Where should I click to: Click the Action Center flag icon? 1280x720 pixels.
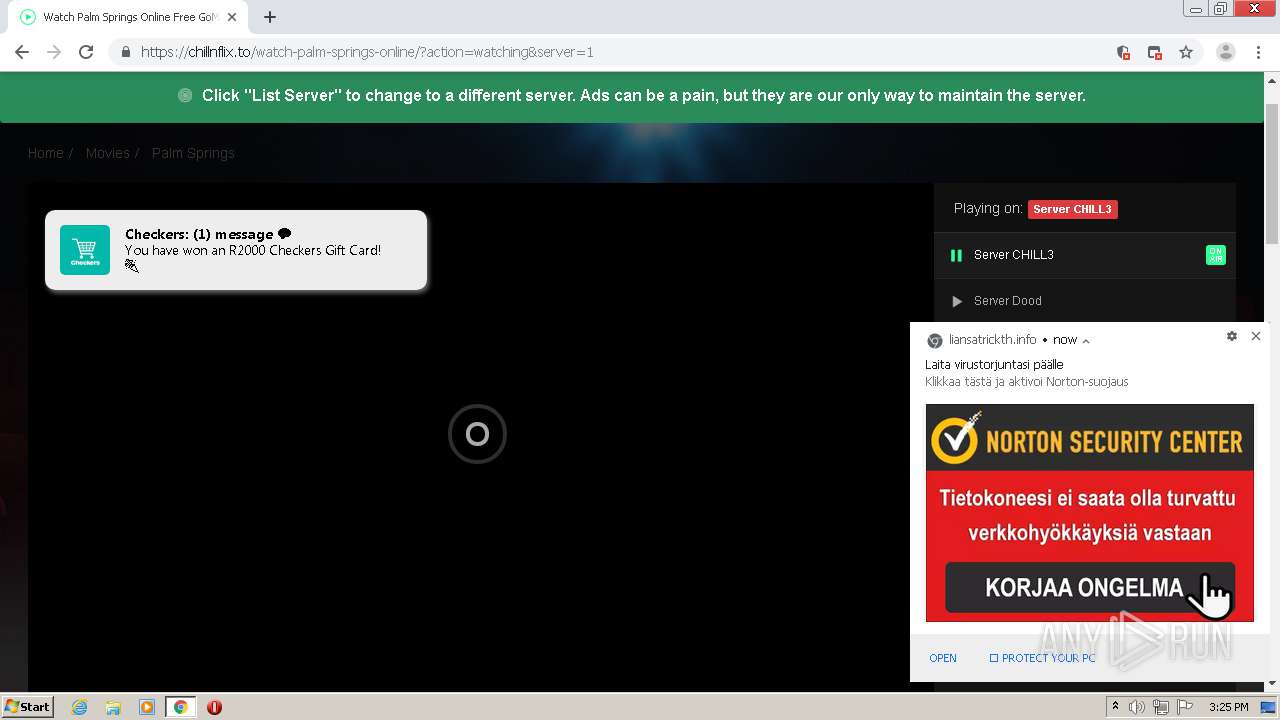(x=1185, y=707)
